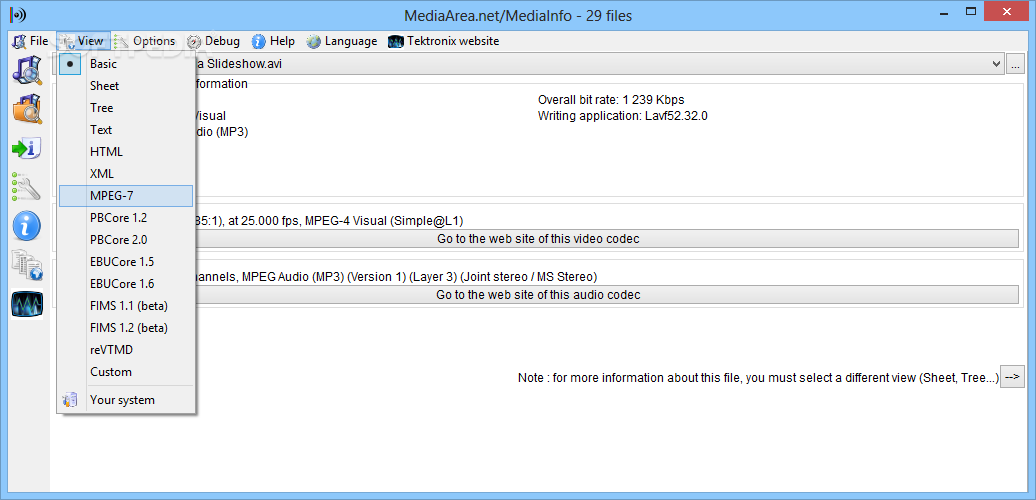
Task: Click the Help menu blue info icon
Action: pyautogui.click(x=259, y=41)
